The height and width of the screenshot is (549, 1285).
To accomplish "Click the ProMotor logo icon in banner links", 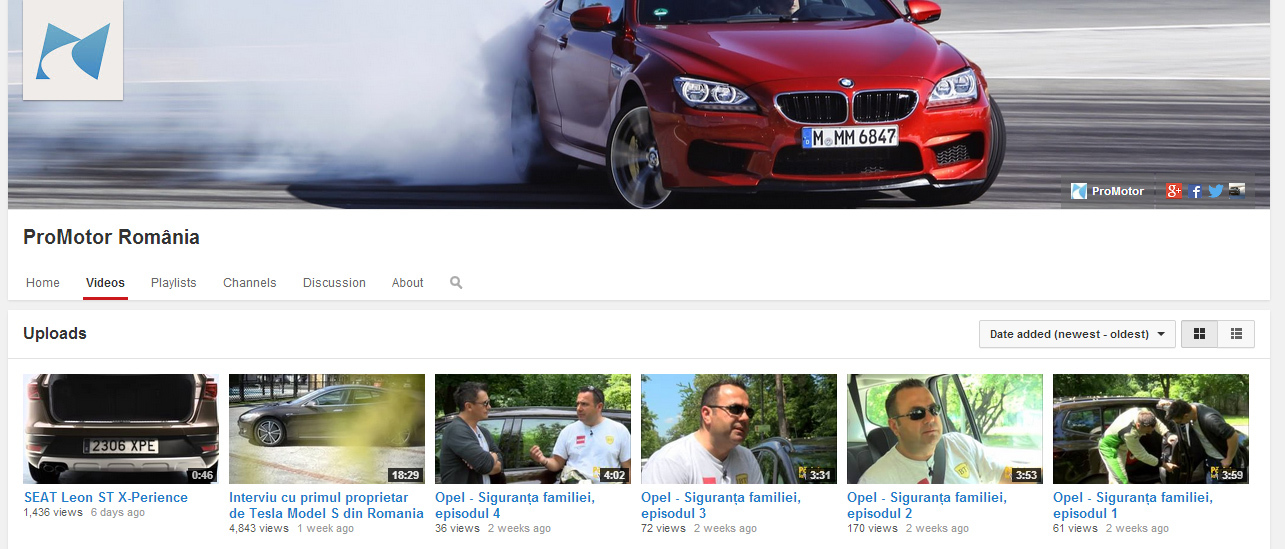I will (1079, 191).
